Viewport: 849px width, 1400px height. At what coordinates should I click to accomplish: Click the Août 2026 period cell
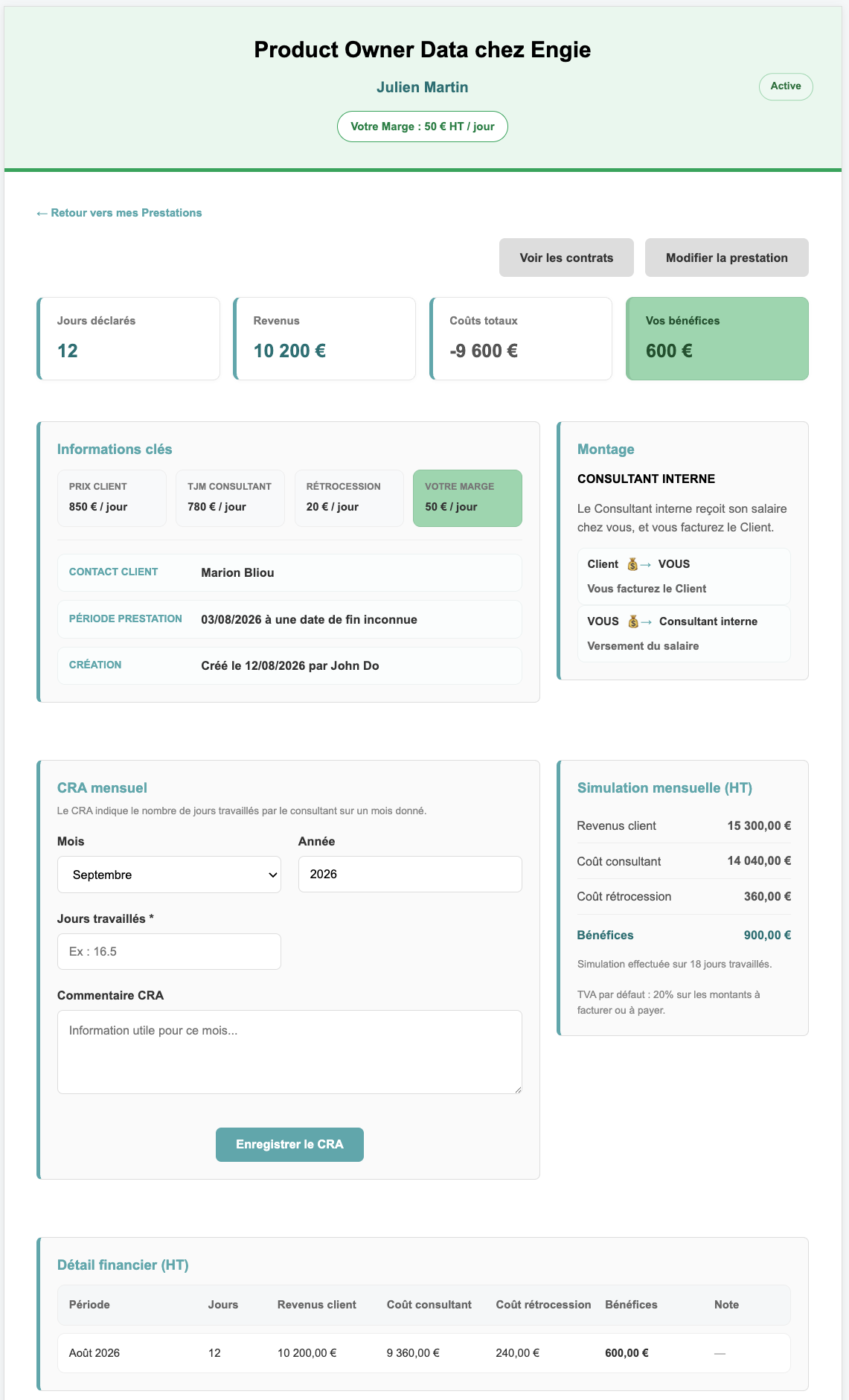94,1353
